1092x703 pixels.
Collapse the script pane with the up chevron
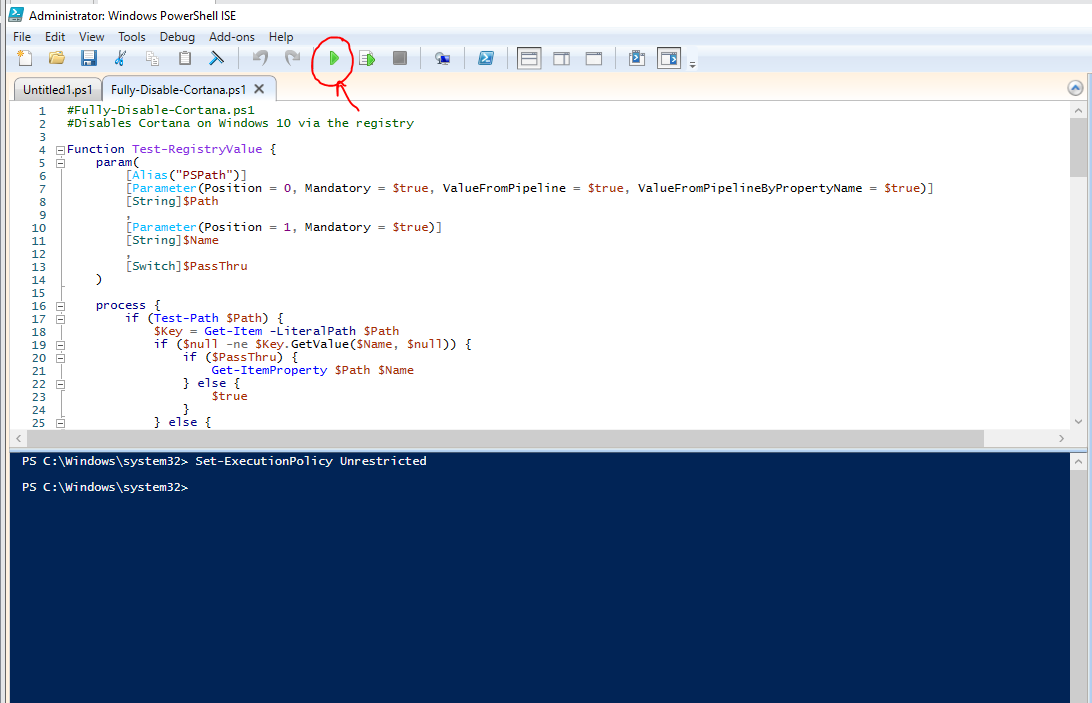point(1075,88)
